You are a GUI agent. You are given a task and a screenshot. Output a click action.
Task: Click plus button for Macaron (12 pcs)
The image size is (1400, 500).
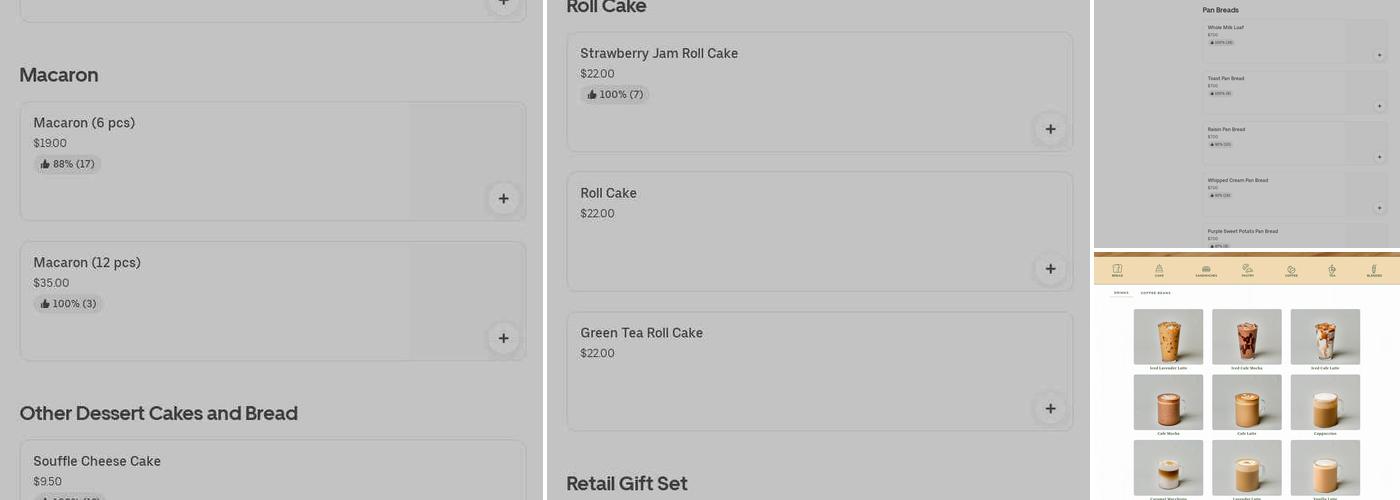coord(503,338)
